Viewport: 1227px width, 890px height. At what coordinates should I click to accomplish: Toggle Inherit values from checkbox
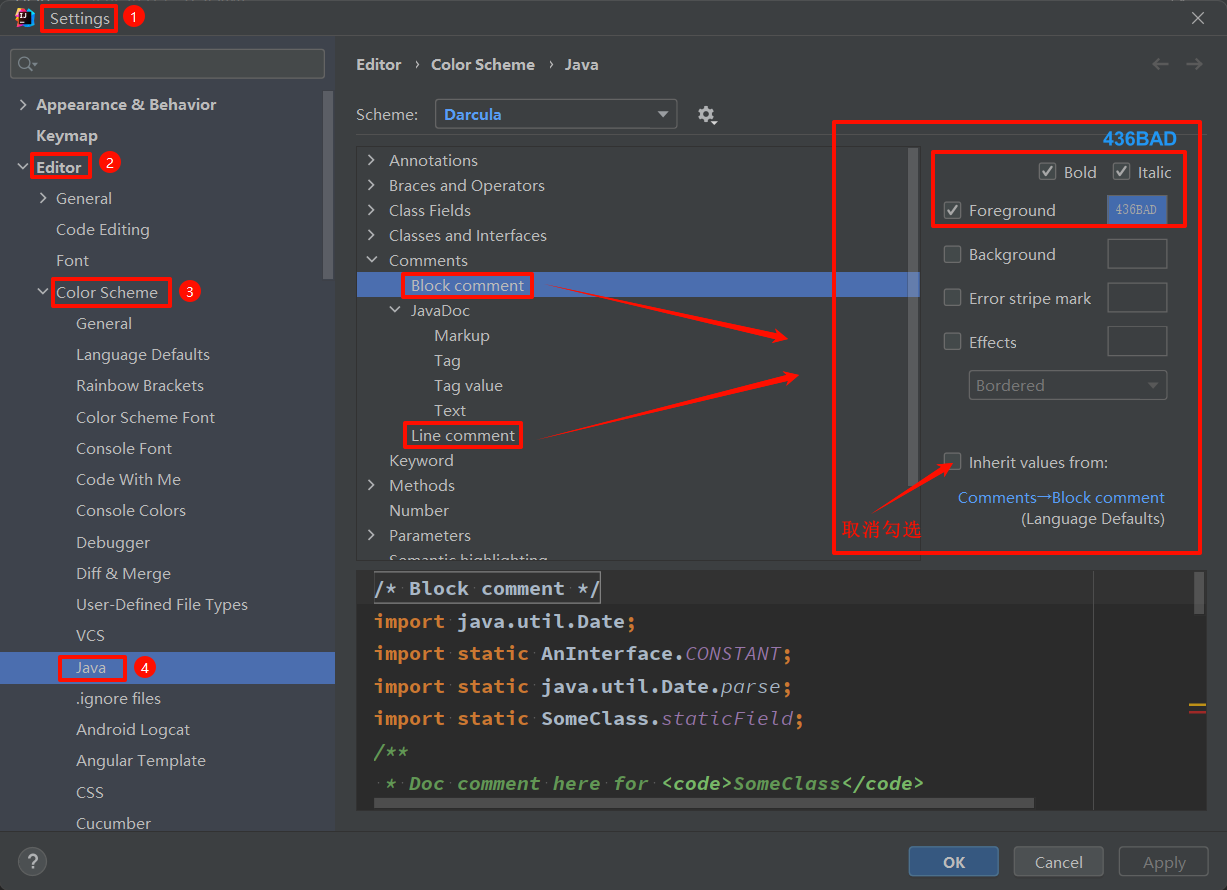(x=952, y=462)
